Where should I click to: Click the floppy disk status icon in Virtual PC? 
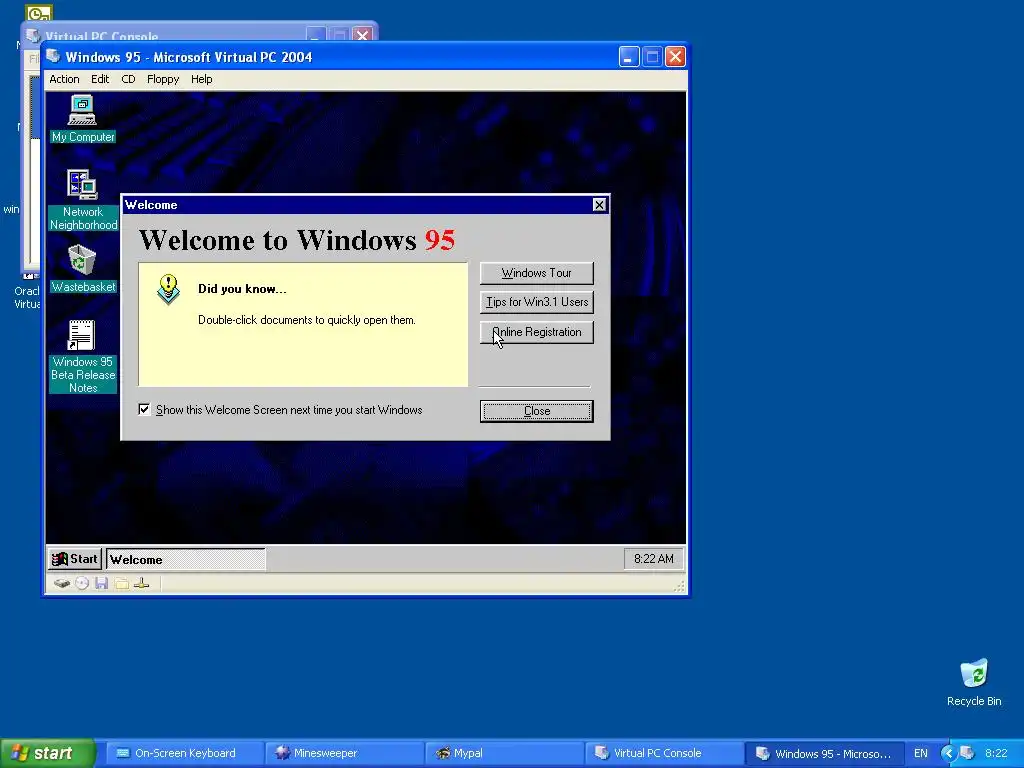tap(101, 583)
